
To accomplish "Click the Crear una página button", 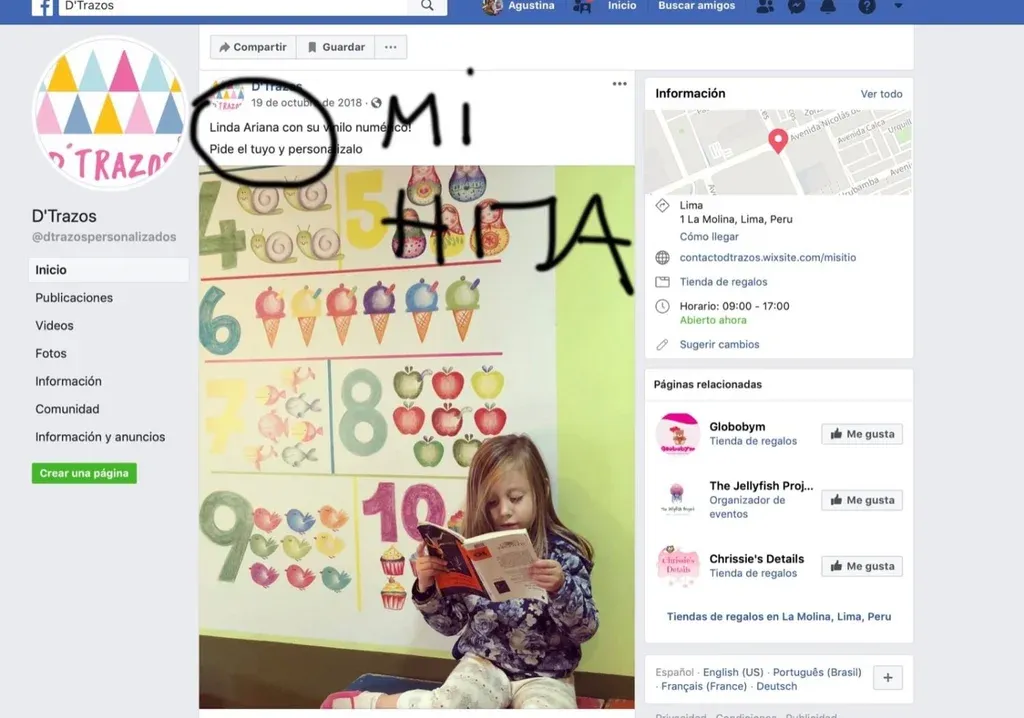I will 84,473.
